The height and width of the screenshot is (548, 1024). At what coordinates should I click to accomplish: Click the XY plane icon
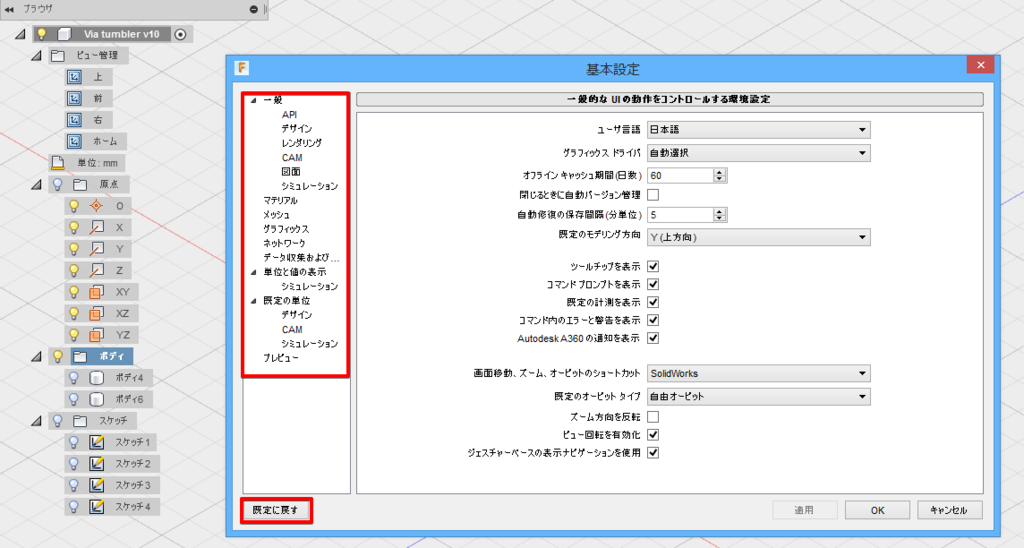pos(97,292)
